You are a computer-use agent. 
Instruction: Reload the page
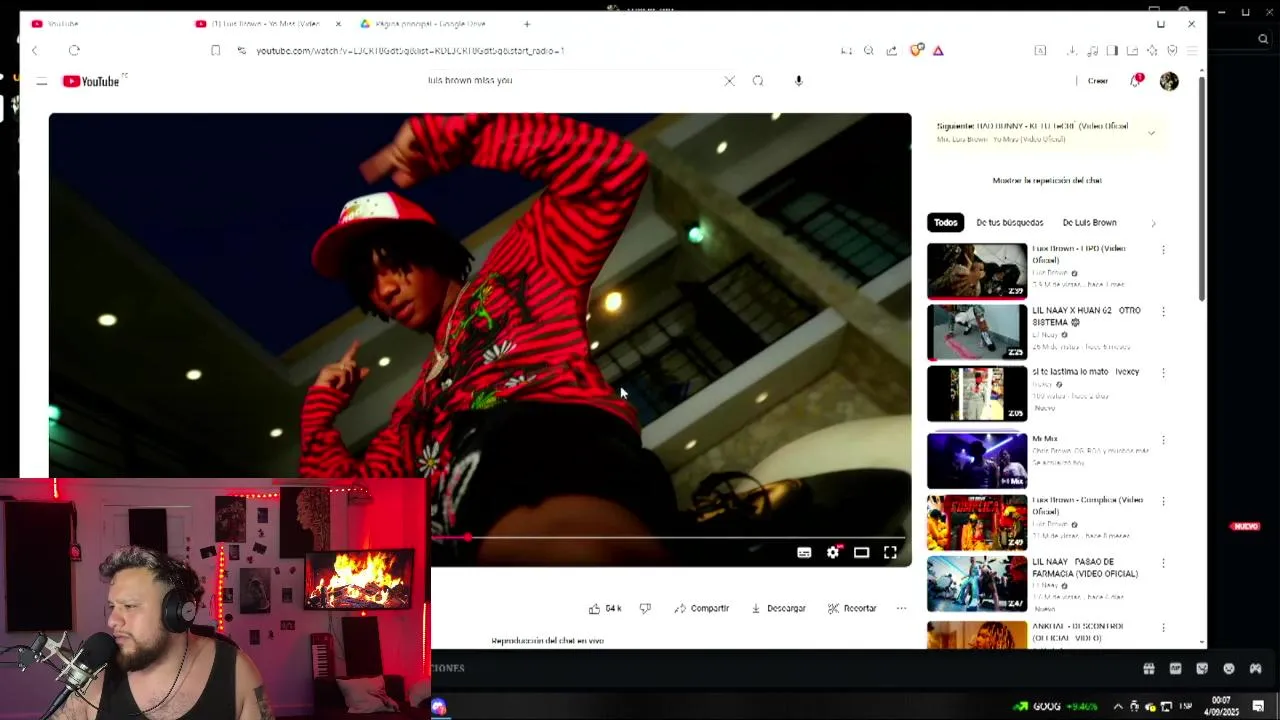click(74, 50)
